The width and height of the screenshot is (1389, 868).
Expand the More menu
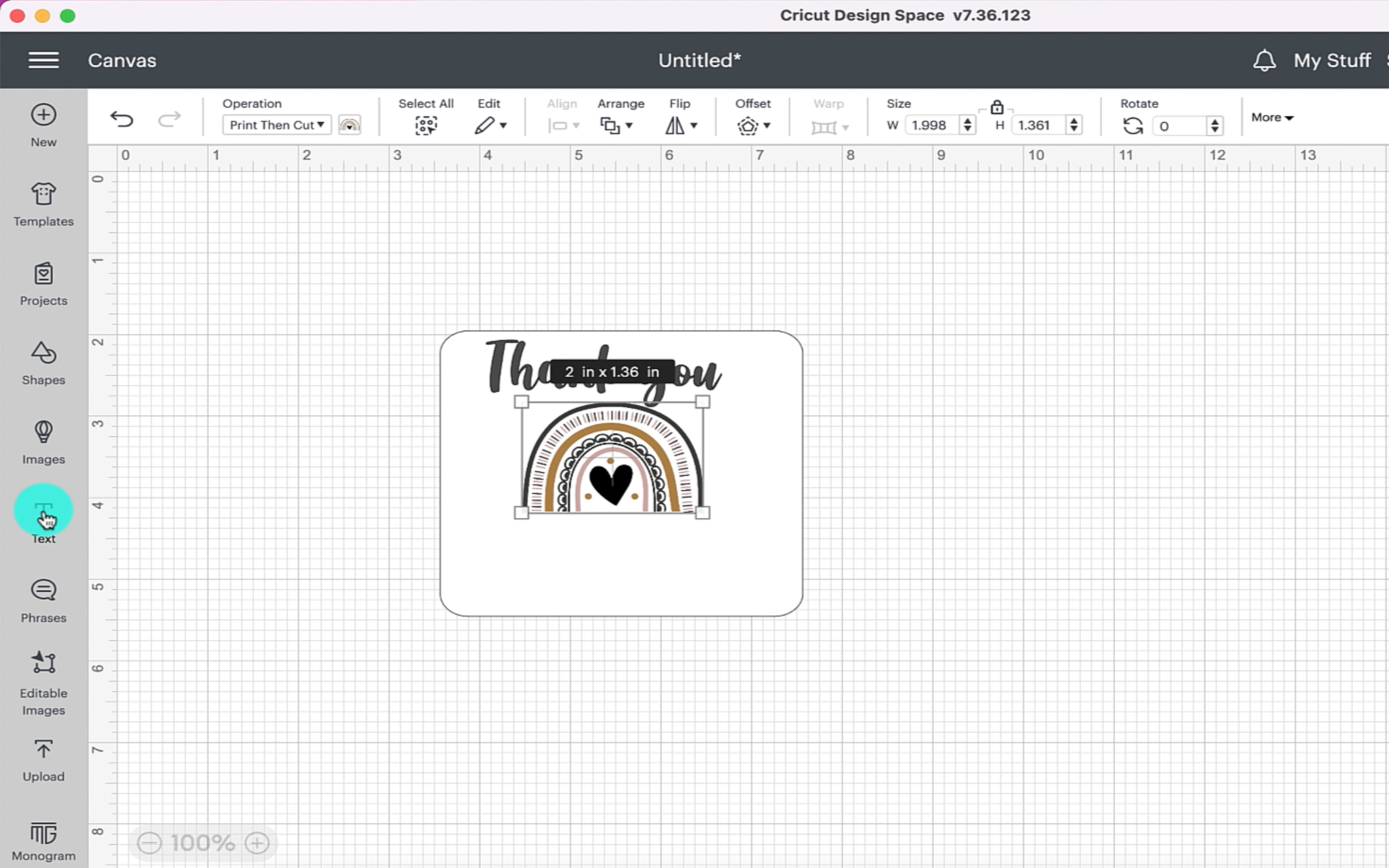(1271, 118)
